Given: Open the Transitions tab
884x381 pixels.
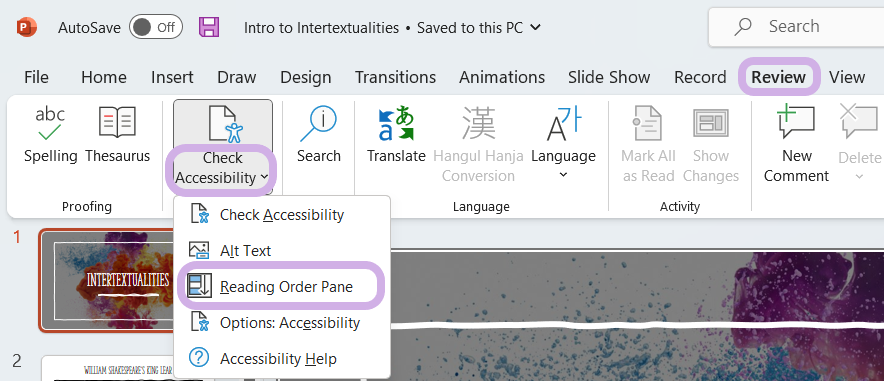Looking at the screenshot, I should tap(395, 77).
